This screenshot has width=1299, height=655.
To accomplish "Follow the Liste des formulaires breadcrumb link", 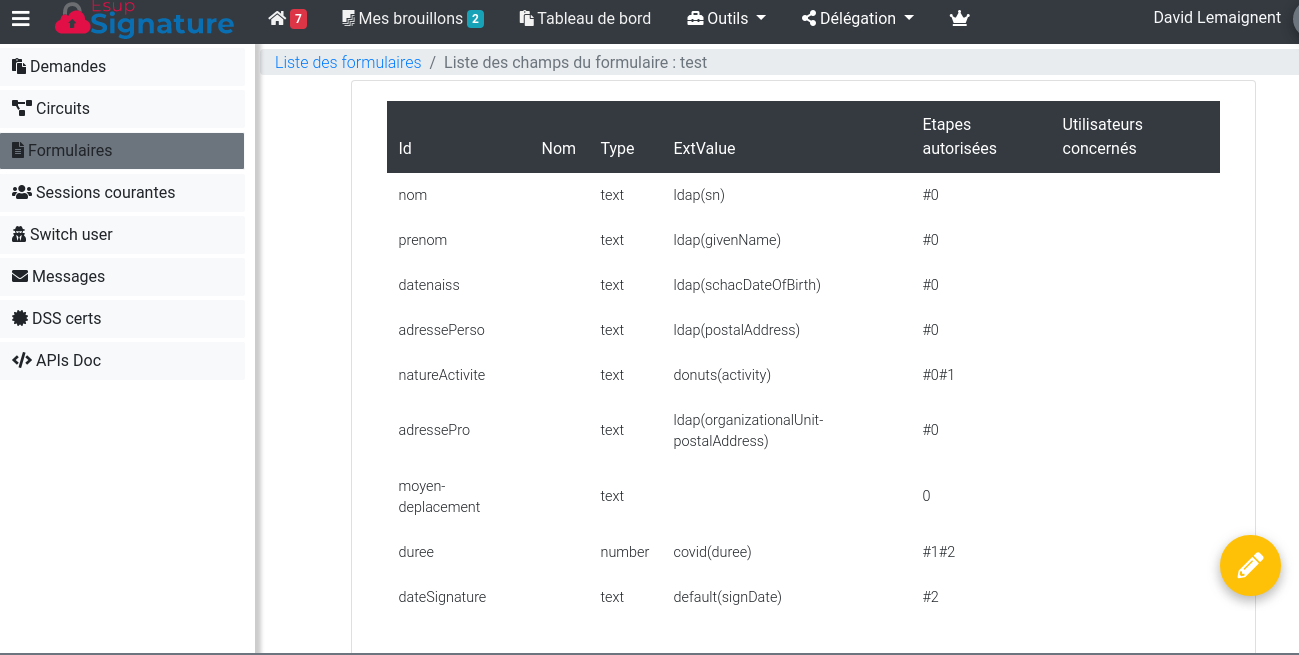I will click(348, 62).
